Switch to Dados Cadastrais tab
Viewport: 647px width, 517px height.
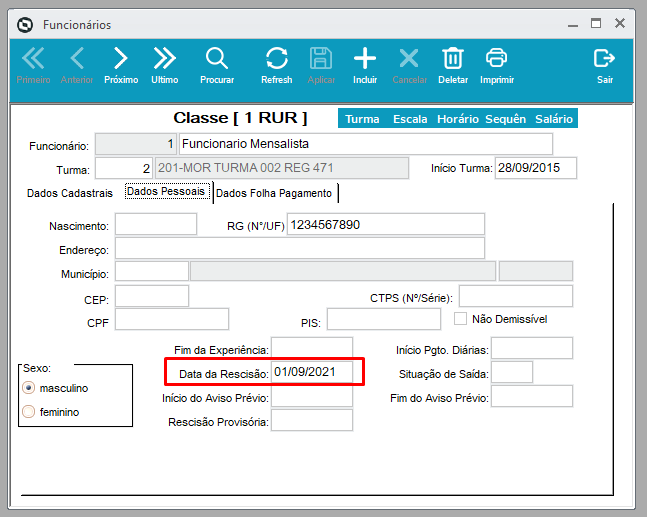pyautogui.click(x=70, y=193)
